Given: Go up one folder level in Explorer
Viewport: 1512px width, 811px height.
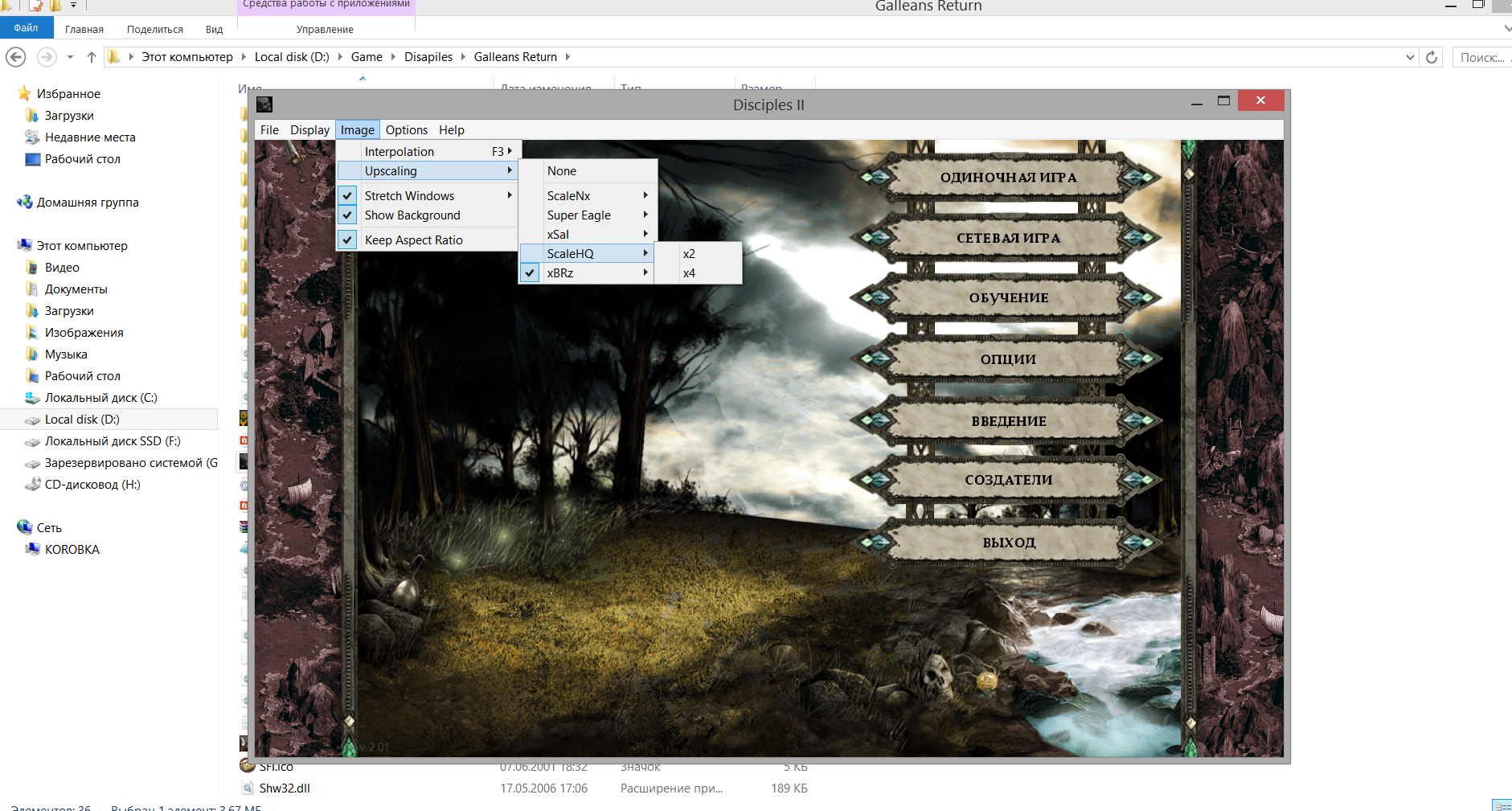Looking at the screenshot, I should pyautogui.click(x=92, y=57).
